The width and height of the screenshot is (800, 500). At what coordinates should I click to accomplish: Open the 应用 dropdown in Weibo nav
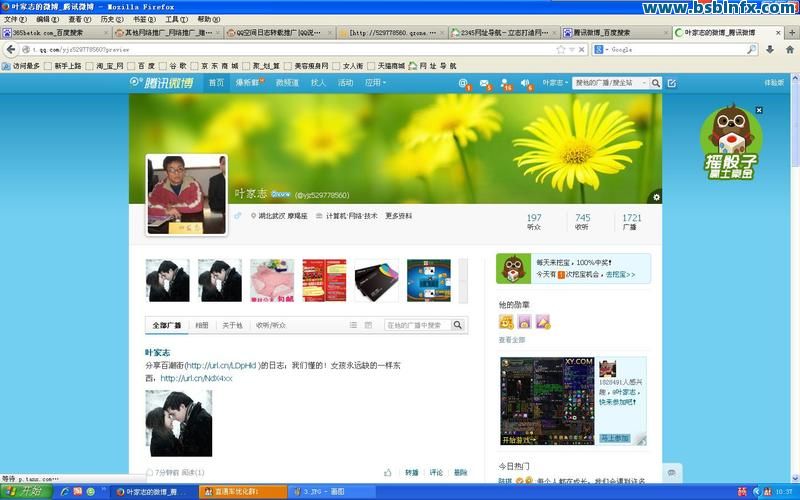[376, 83]
